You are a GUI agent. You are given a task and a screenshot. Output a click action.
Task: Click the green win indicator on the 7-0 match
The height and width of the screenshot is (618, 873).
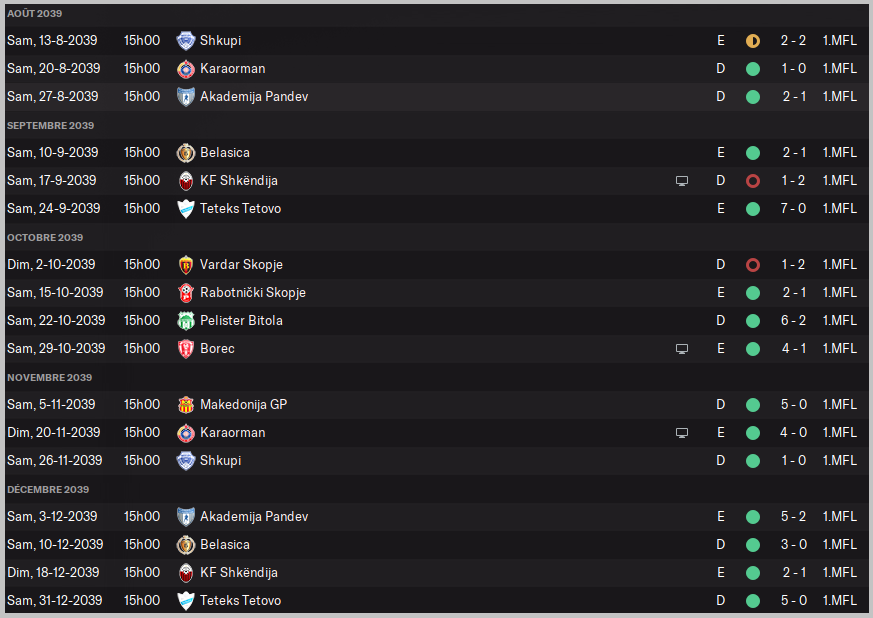point(753,209)
